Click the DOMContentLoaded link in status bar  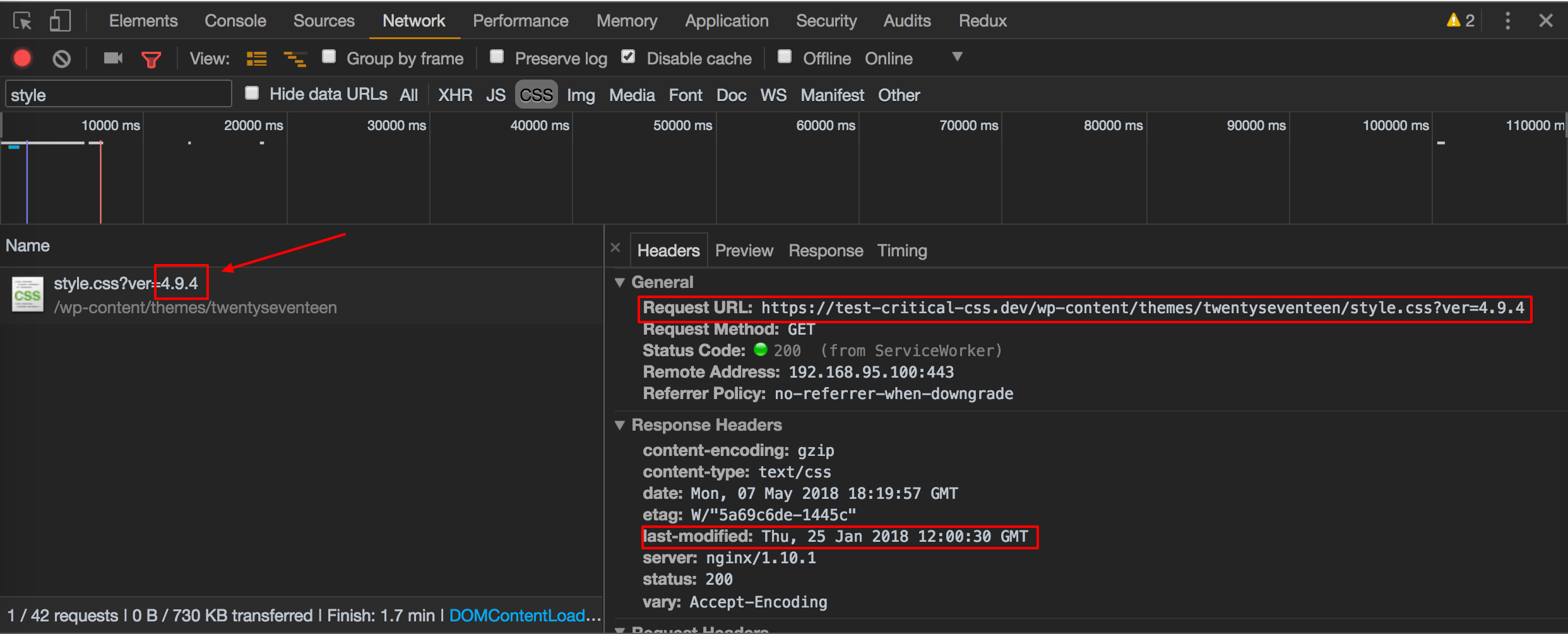tap(525, 616)
